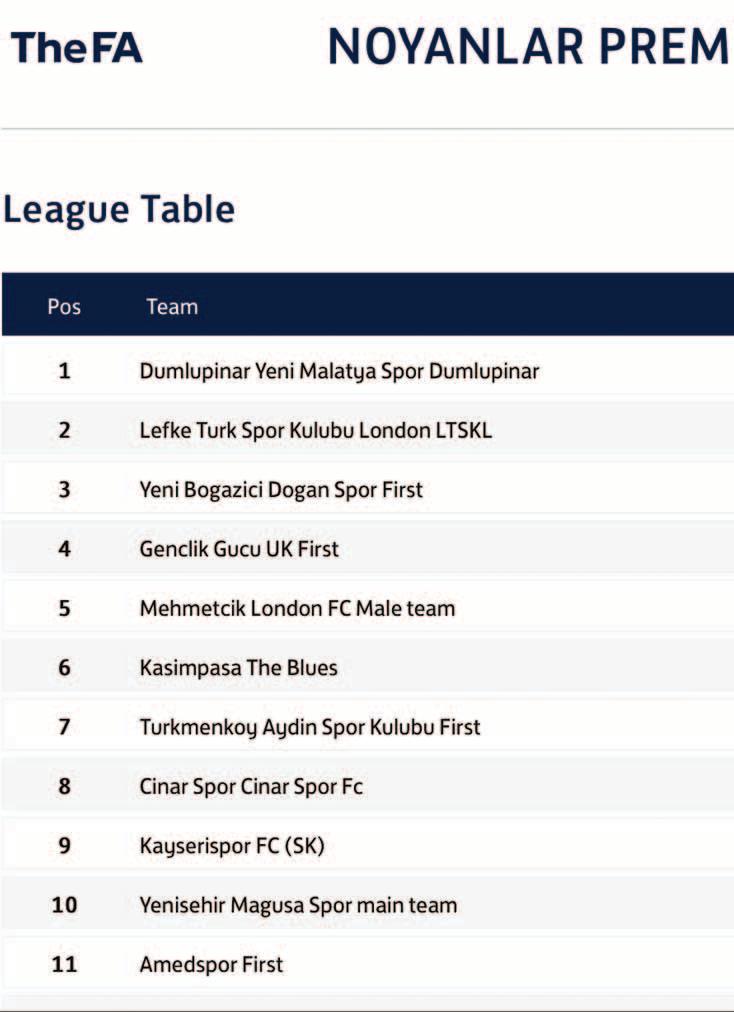The height and width of the screenshot is (1012, 734).
Task: Open Kasimpasa The Blues team page
Action: [x=238, y=668]
